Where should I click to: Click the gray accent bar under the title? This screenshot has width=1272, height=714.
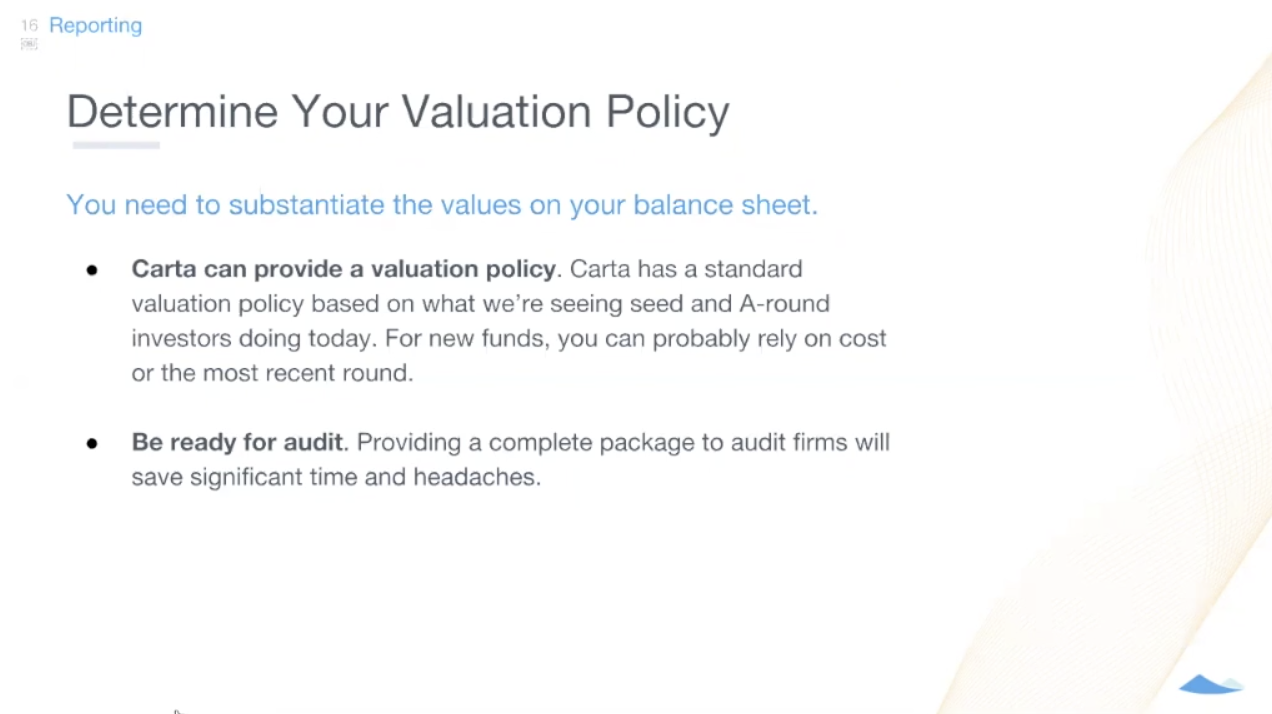coord(116,146)
